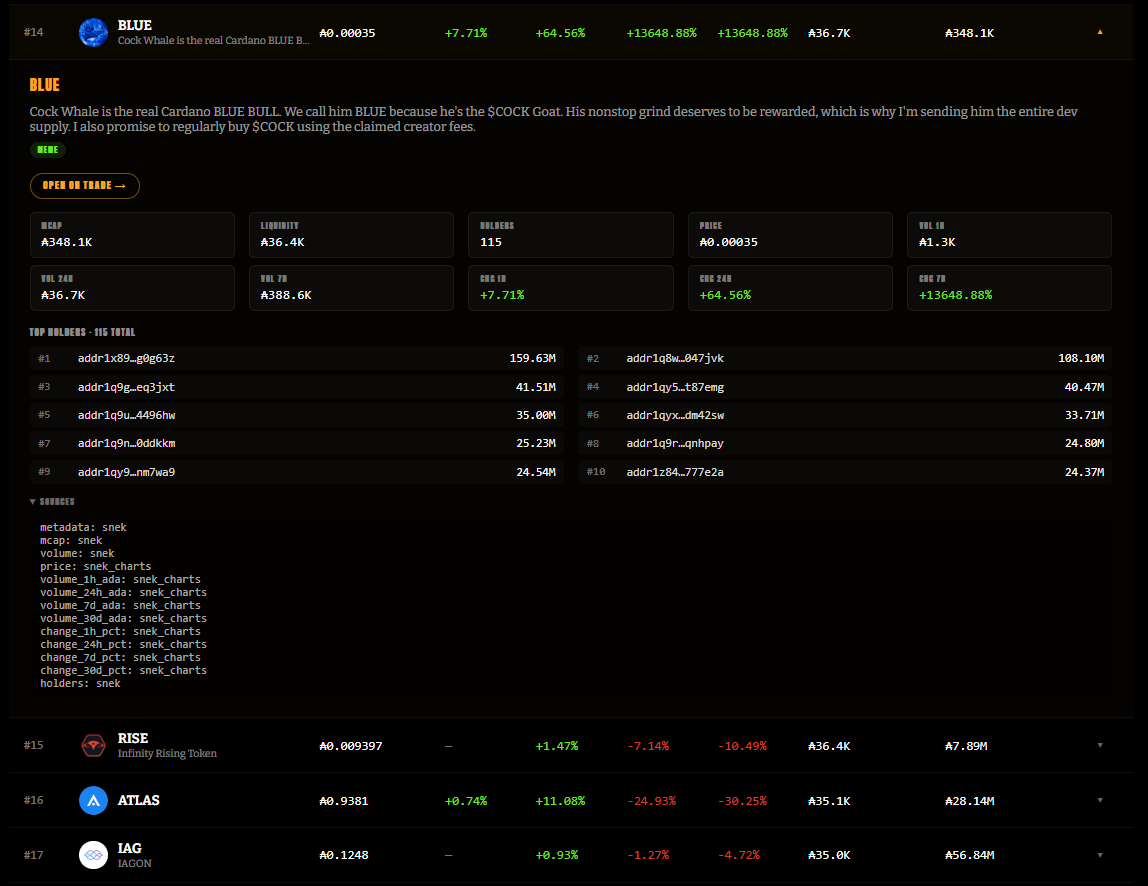Expand the ATLAS row details arrow
Viewport: 1148px width, 886px height.
pos(1100,800)
